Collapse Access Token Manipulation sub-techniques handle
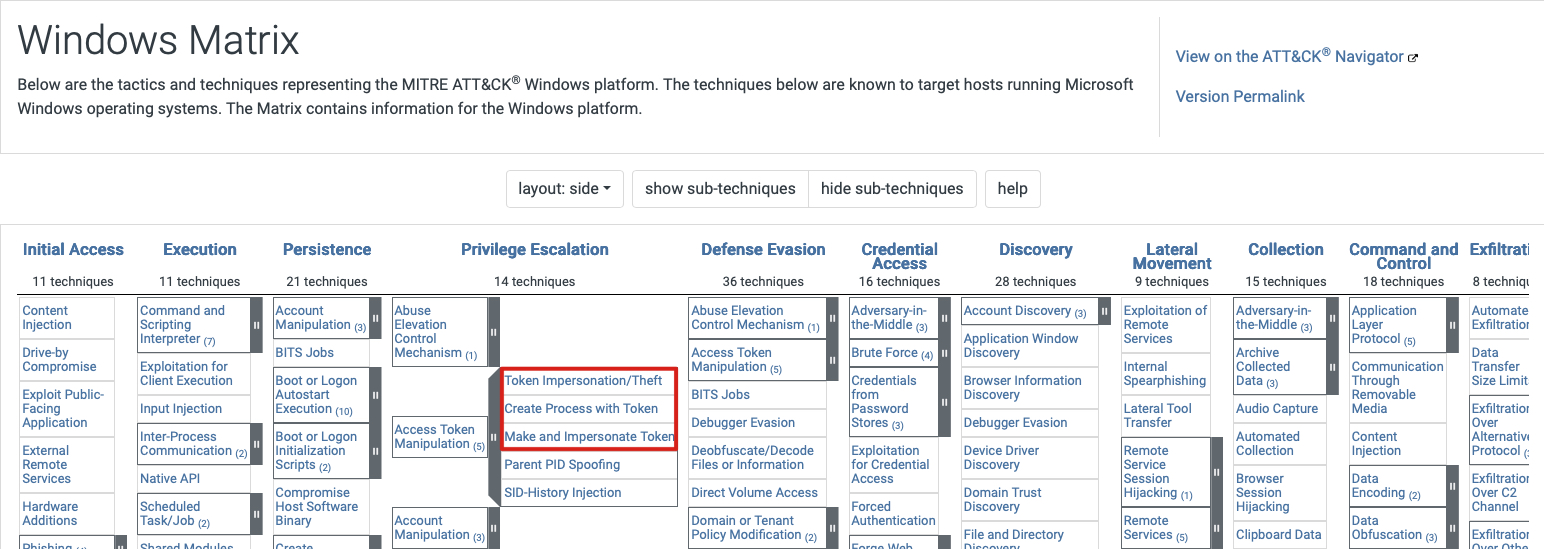Image resolution: width=1544 pixels, height=549 pixels. click(x=493, y=436)
